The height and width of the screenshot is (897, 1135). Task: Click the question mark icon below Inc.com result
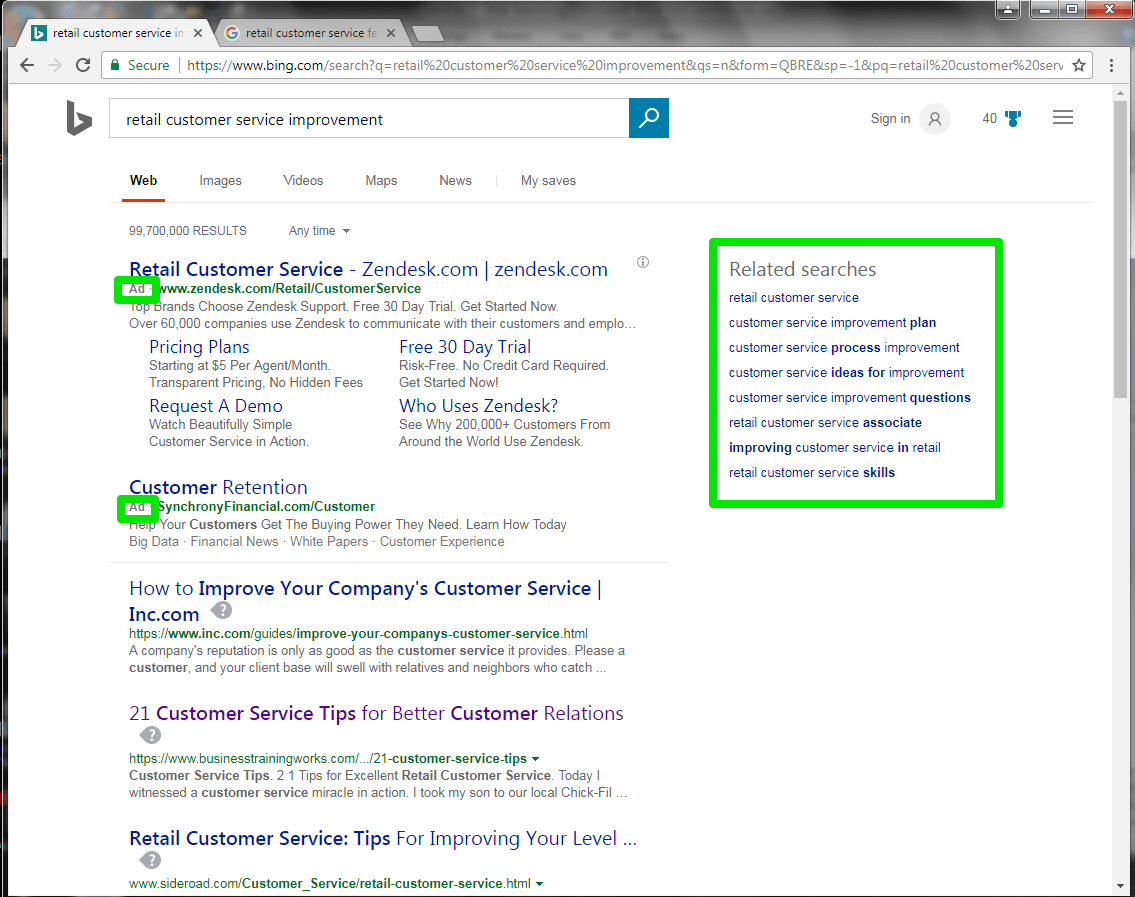coord(221,610)
